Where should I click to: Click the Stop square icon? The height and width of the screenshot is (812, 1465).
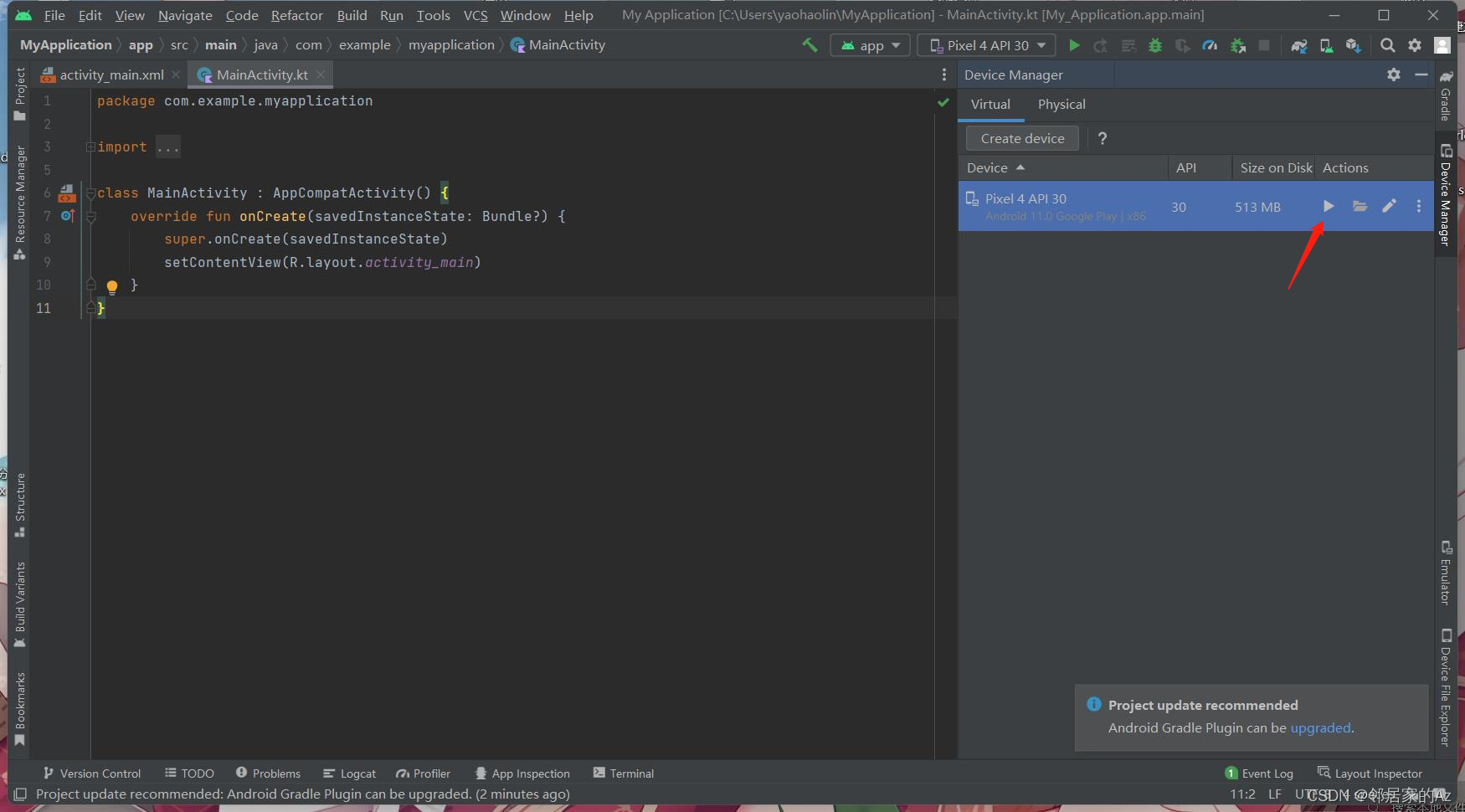pos(1264,45)
